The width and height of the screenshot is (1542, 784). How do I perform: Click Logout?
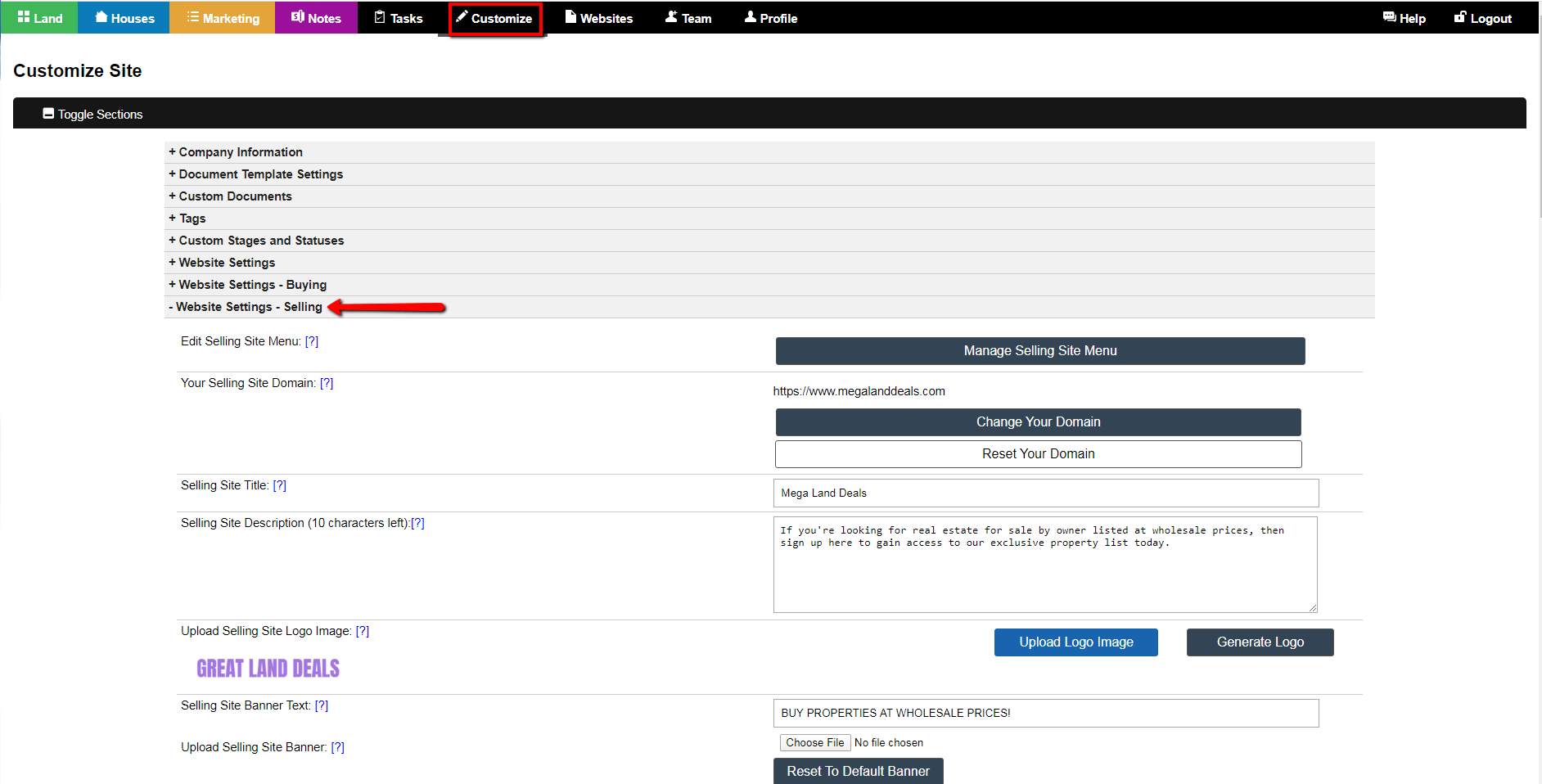click(1483, 18)
